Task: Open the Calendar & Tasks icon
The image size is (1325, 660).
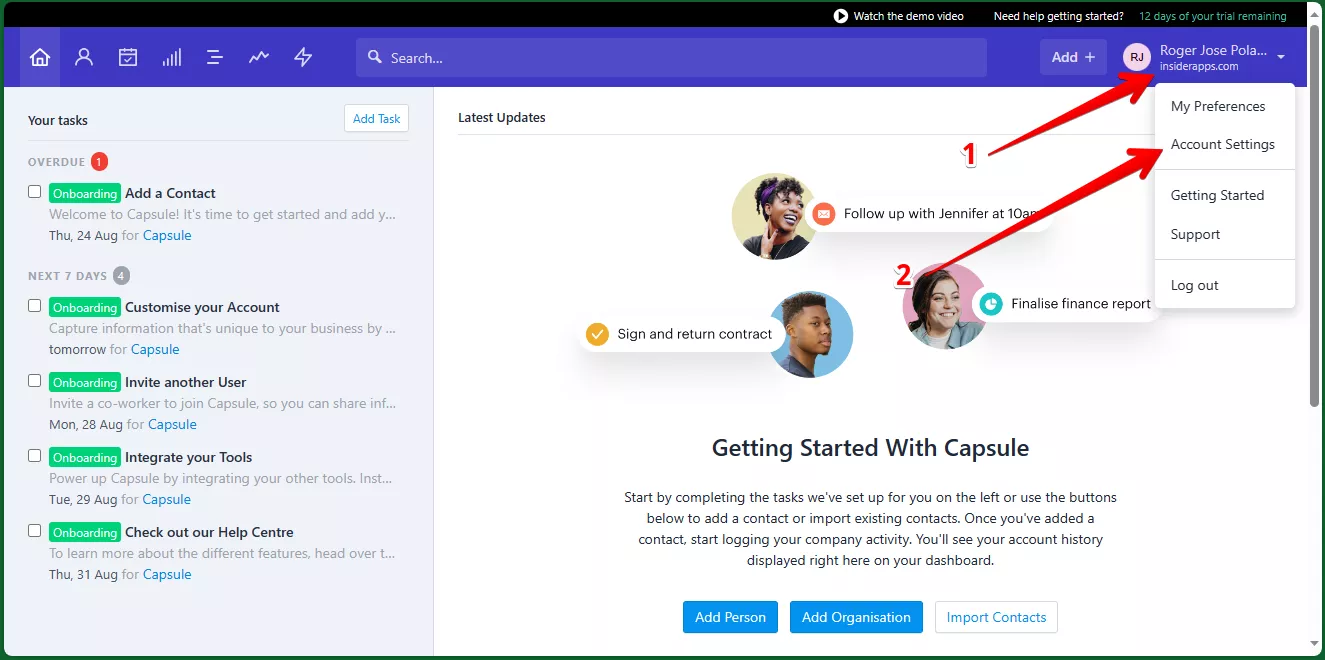Action: click(128, 57)
